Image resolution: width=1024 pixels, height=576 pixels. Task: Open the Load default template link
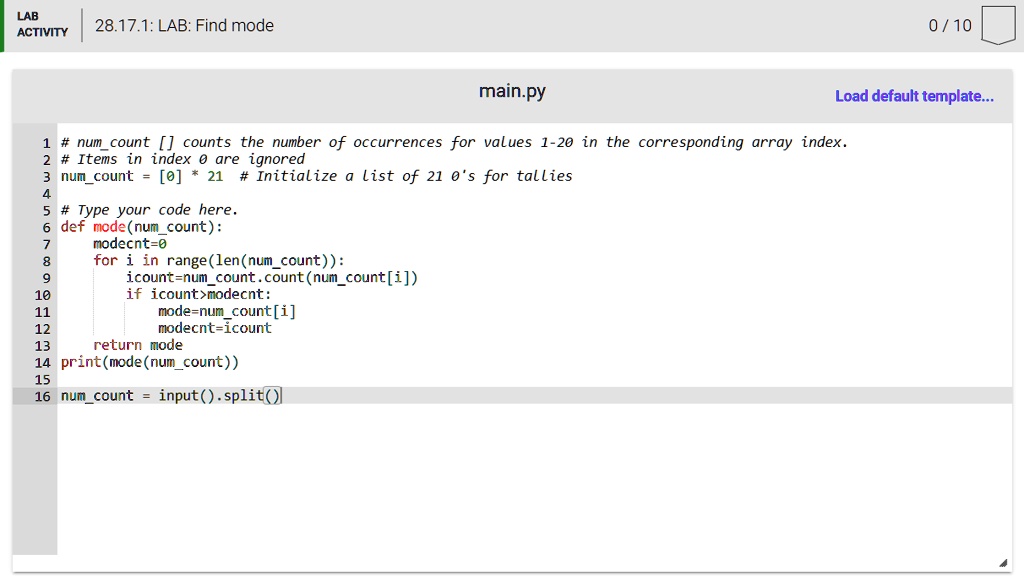coord(913,96)
